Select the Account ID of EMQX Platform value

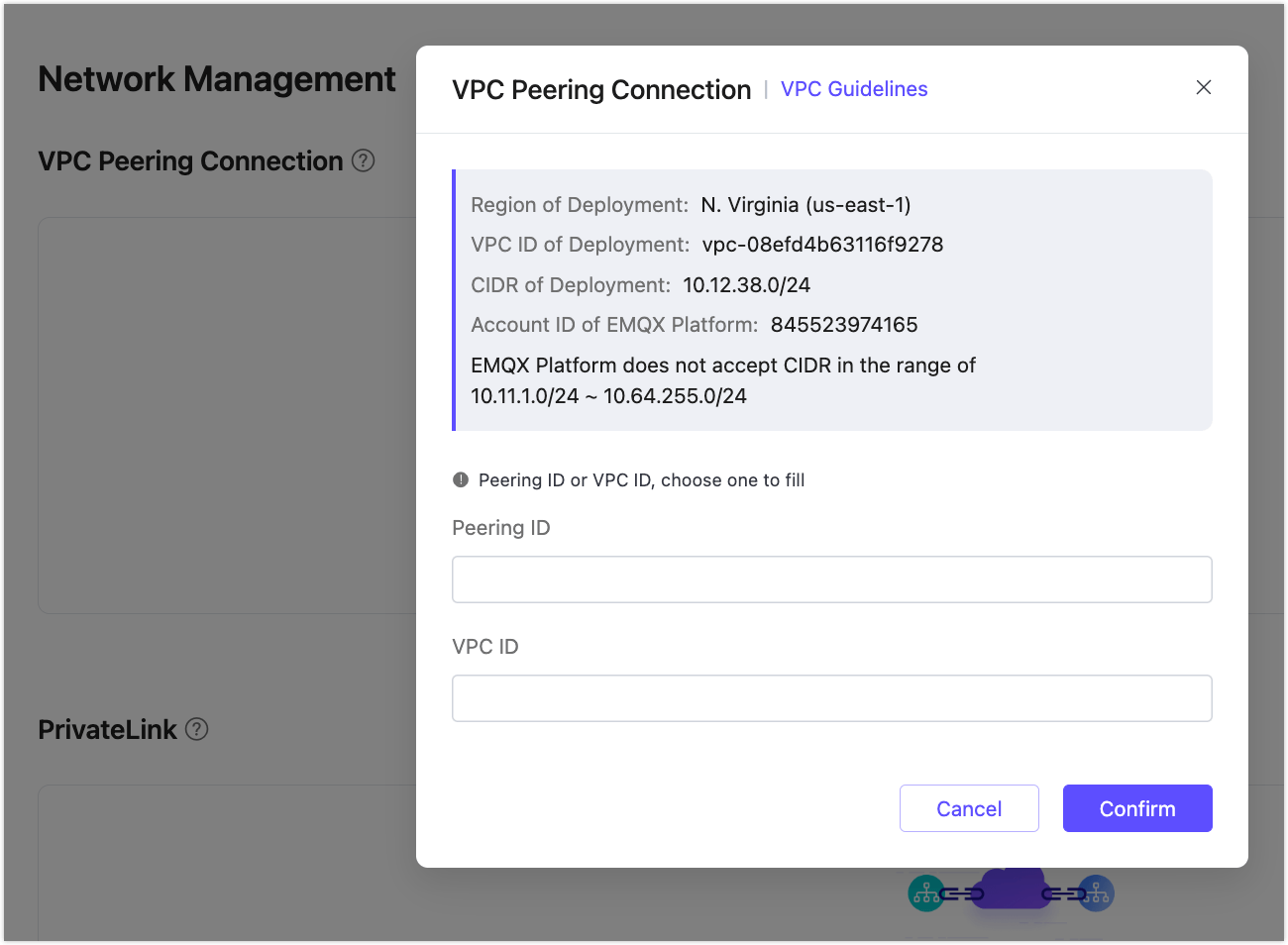pyautogui.click(x=843, y=324)
